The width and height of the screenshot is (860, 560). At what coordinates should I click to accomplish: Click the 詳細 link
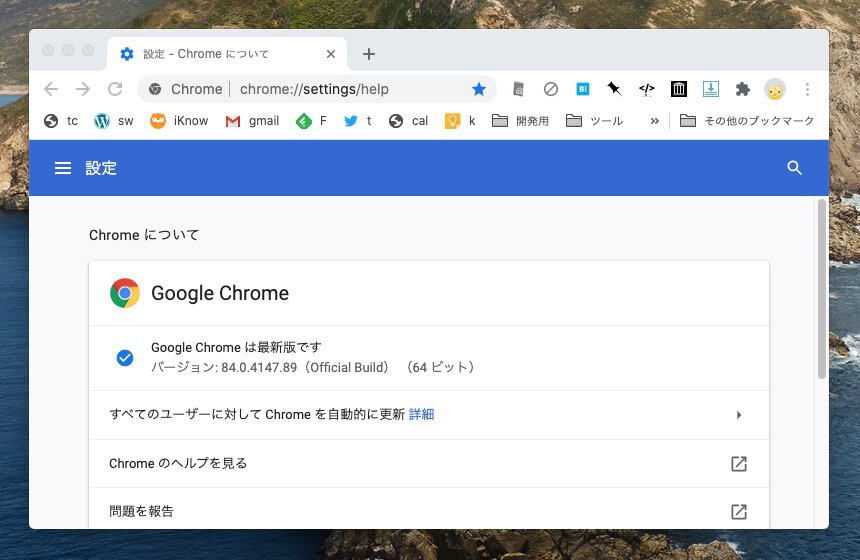[x=421, y=415]
